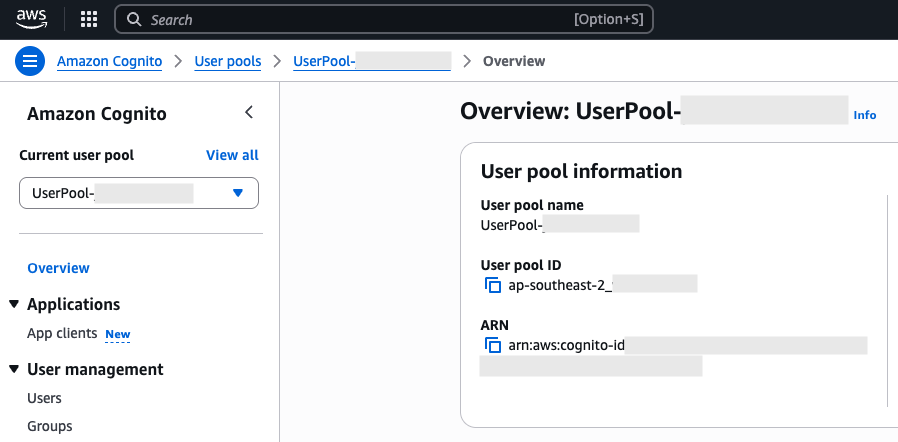Open the AWS console home logo
This screenshot has width=898, height=442.
coord(31,19)
